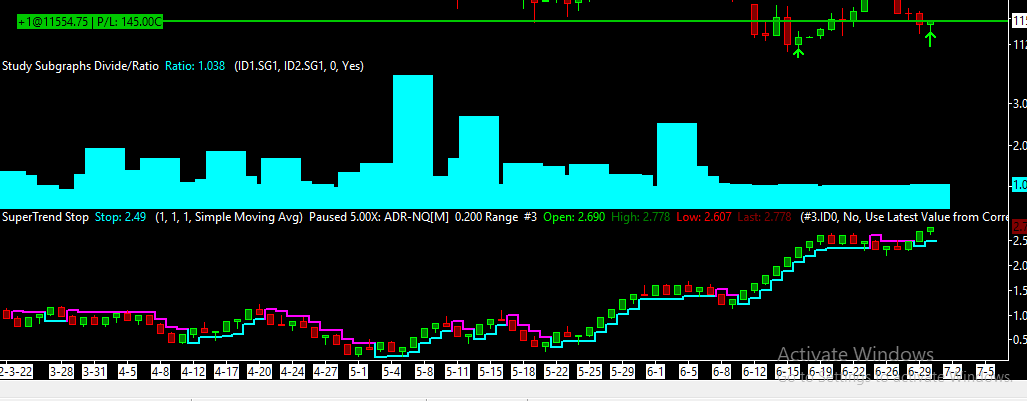Click the 4-17 date label
This screenshot has width=1027, height=401.
[x=227, y=372]
